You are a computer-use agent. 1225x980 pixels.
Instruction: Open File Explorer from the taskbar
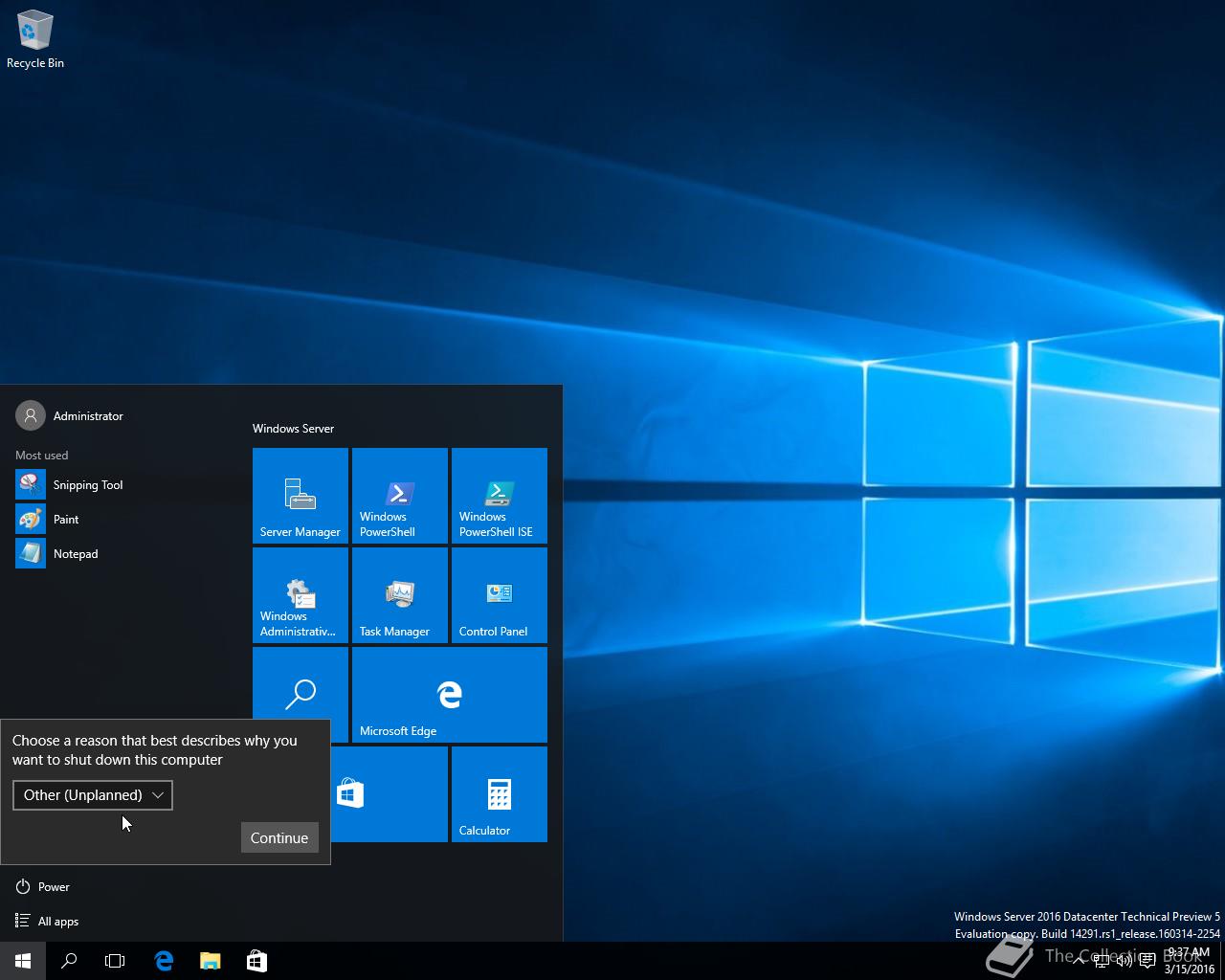point(210,961)
